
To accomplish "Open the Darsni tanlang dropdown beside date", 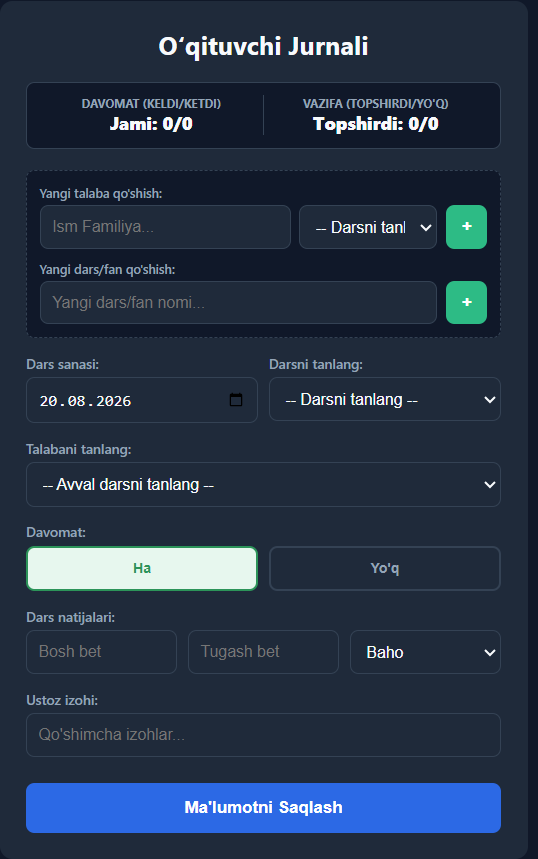I will (x=385, y=399).
